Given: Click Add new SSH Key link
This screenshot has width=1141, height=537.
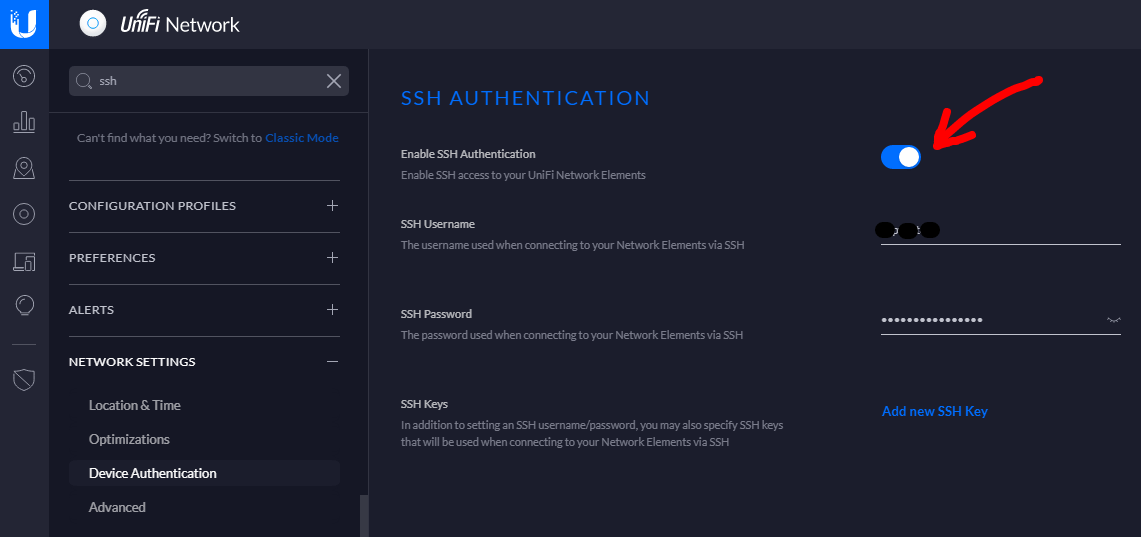Looking at the screenshot, I should click(x=934, y=411).
